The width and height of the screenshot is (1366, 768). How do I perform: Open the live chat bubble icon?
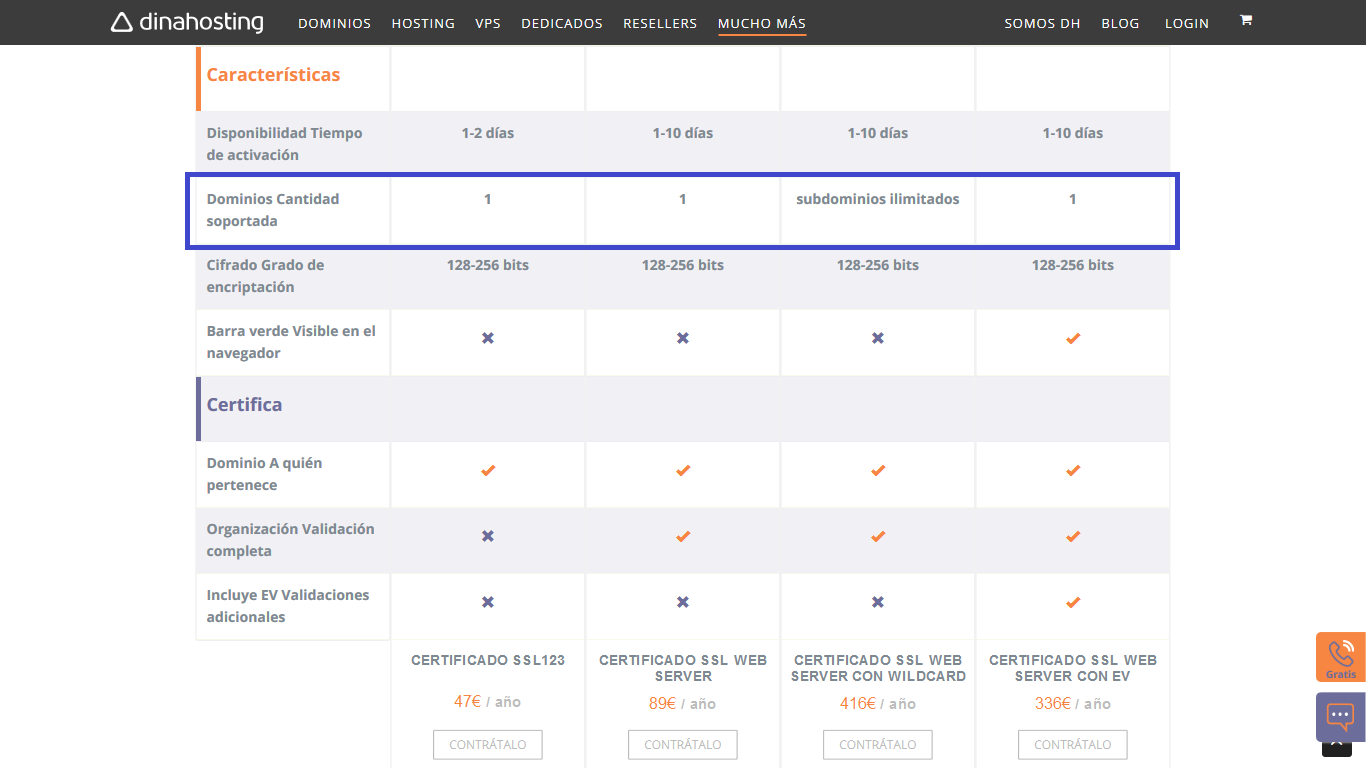[x=1340, y=716]
